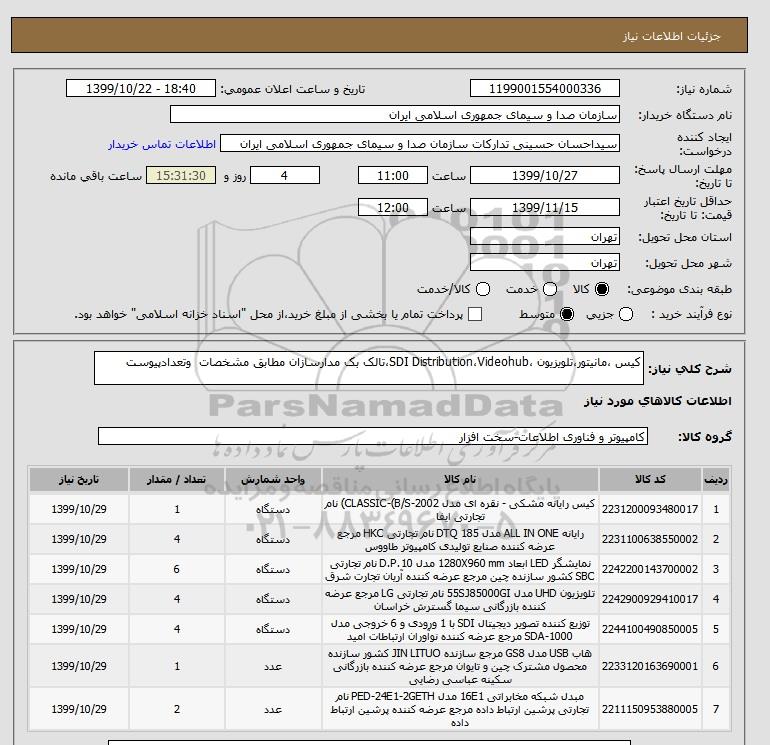Click the deadline time field 11:00
Image resolution: width=770 pixels, height=745 pixels.
coord(392,175)
